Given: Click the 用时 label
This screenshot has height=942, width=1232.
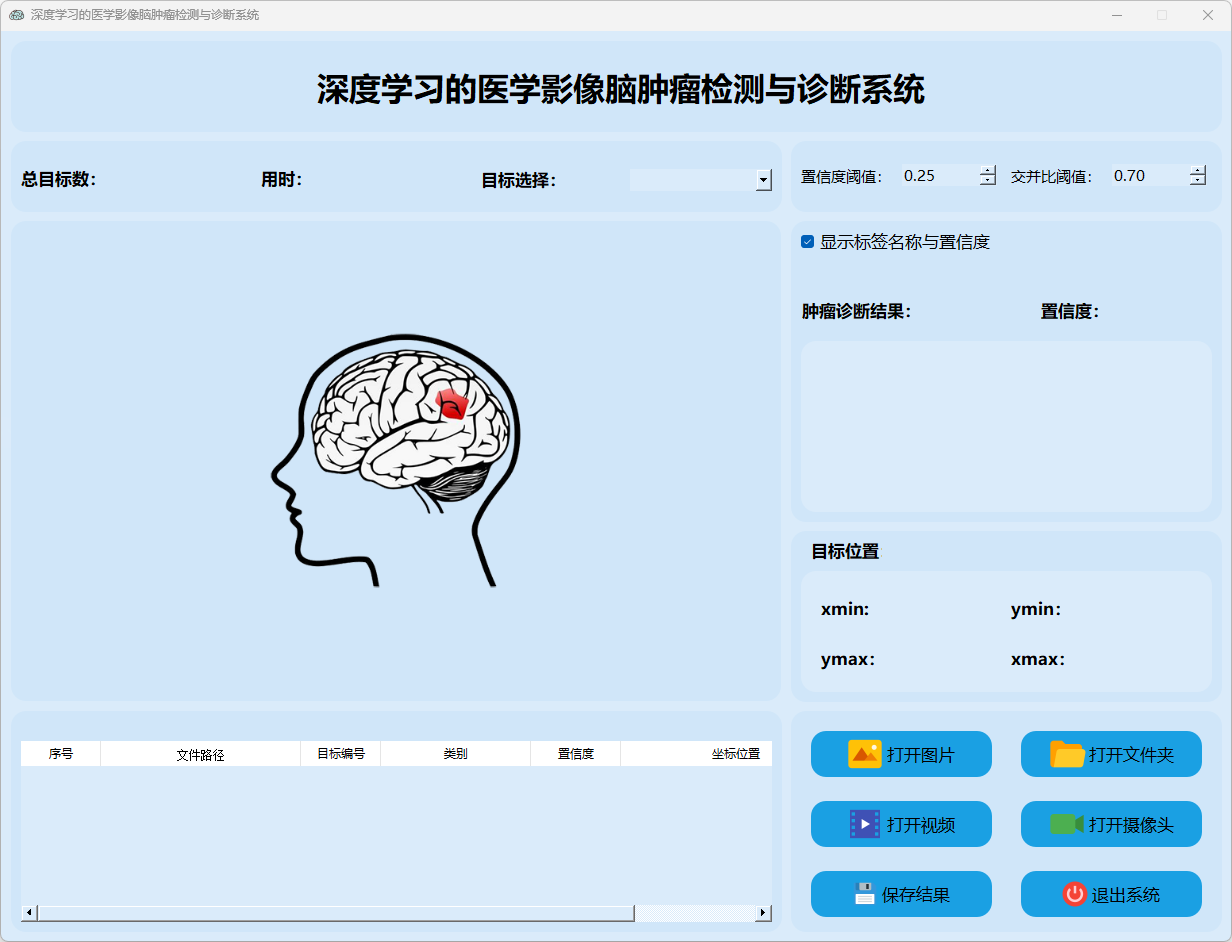Looking at the screenshot, I should 282,180.
